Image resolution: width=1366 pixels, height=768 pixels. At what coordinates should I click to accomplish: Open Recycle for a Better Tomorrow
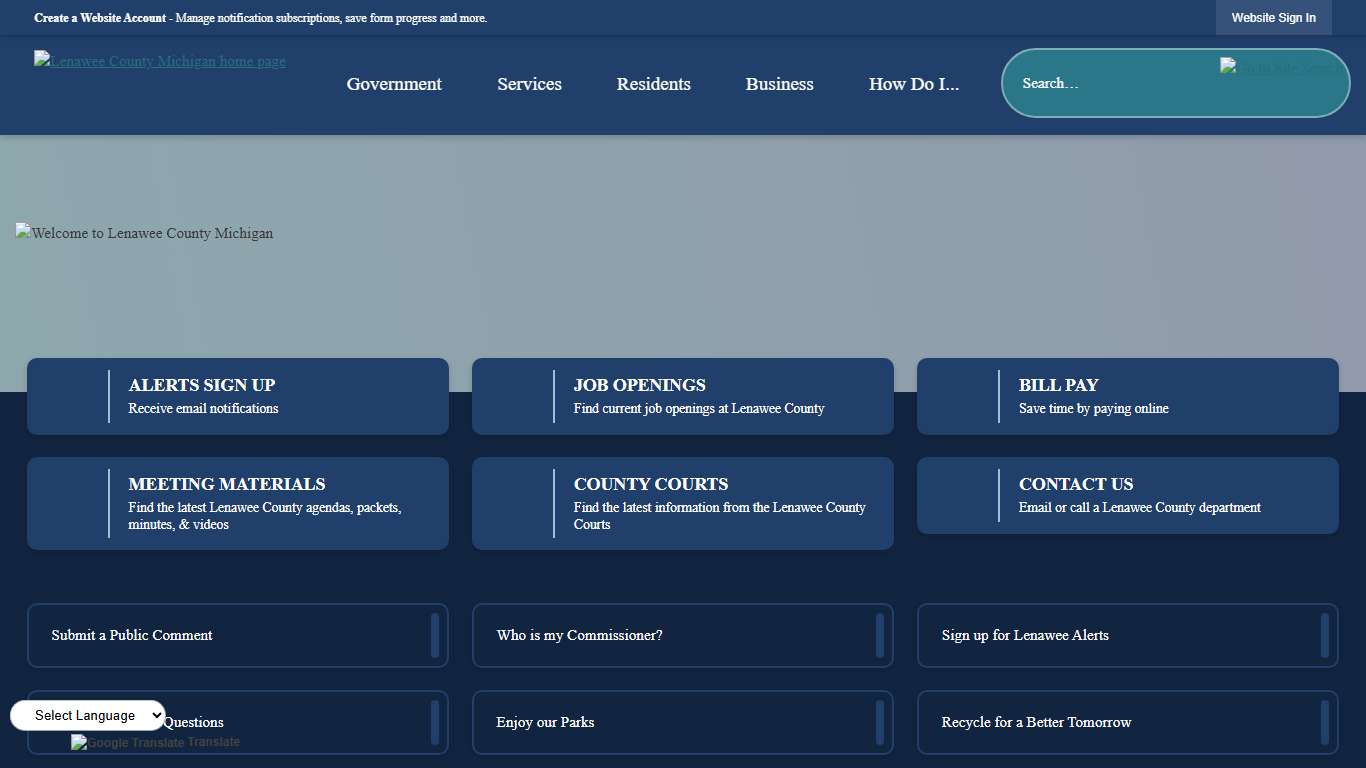pyautogui.click(x=1036, y=722)
